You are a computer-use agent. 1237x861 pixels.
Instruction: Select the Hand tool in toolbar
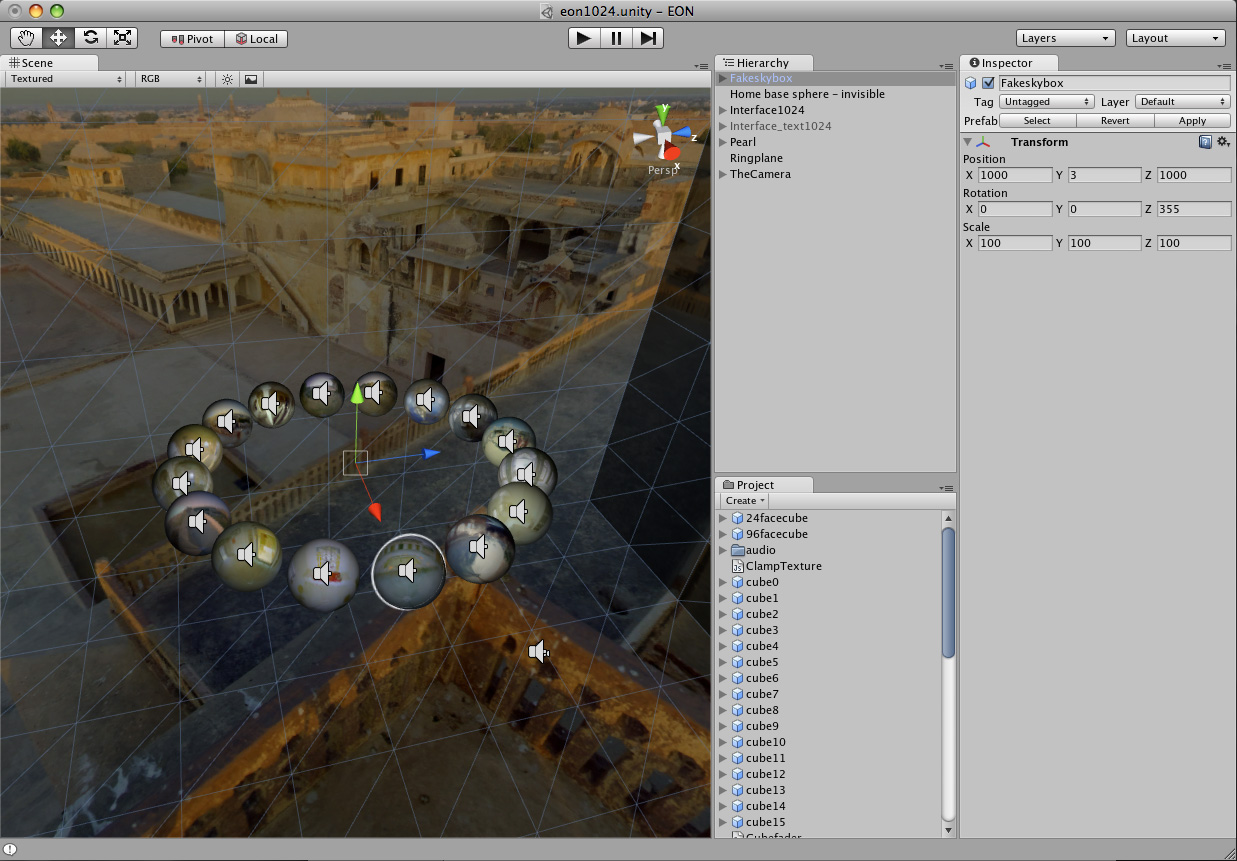pos(26,38)
